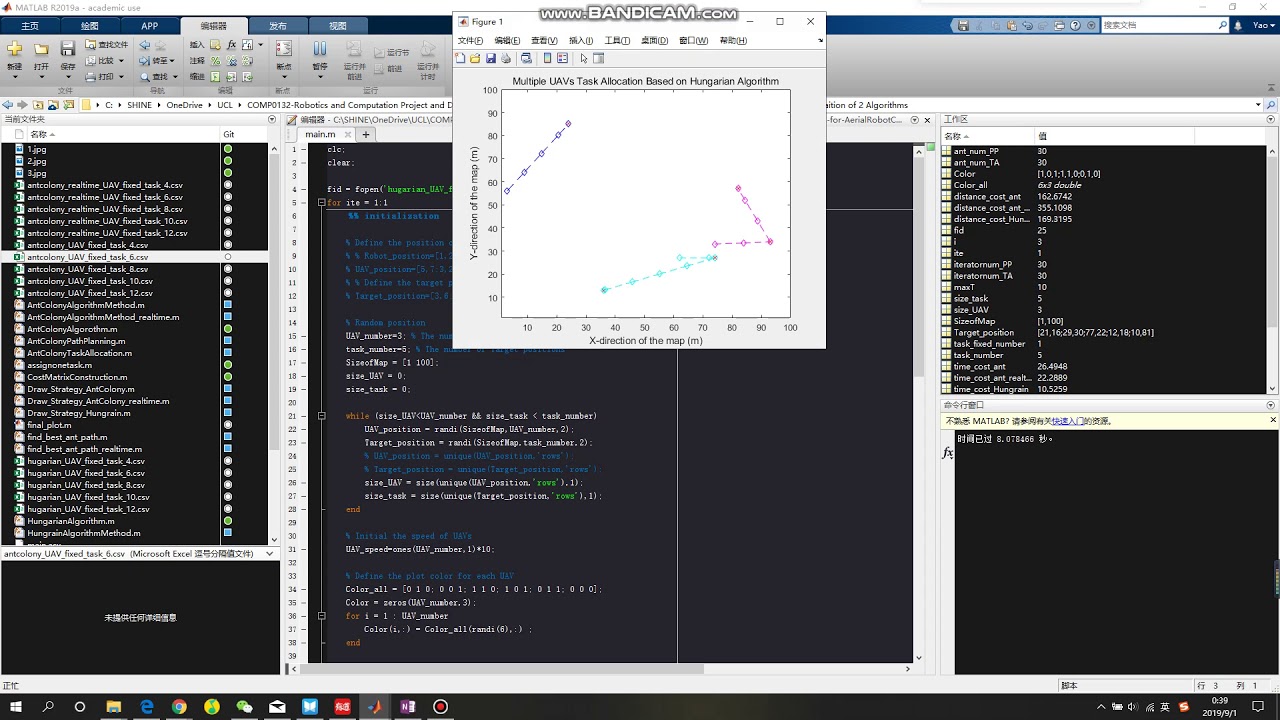This screenshot has width=1280, height=720.
Task: Switch to the APP ribbon tab
Action: pyautogui.click(x=149, y=26)
